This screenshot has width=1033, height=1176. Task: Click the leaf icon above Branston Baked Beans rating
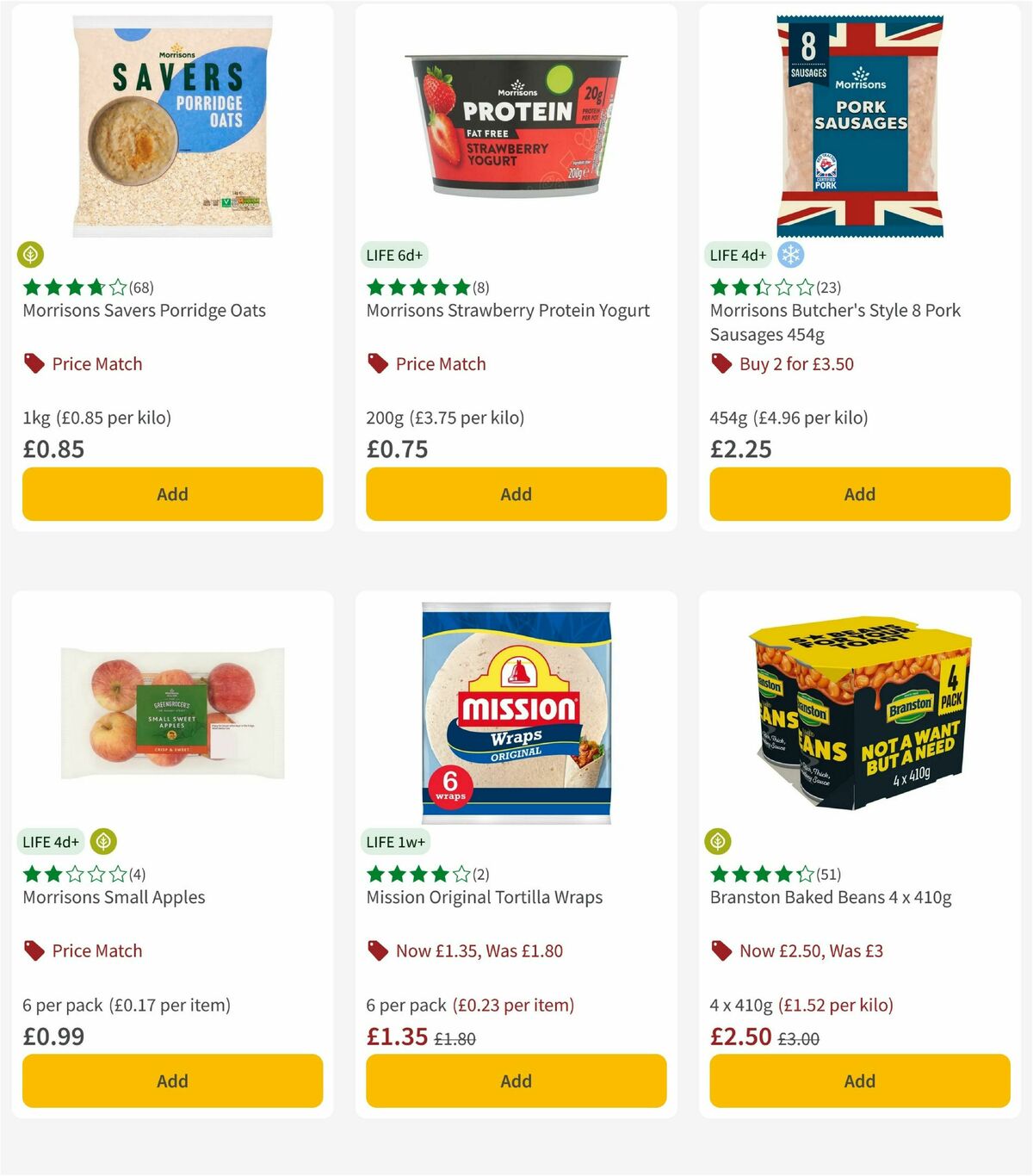[720, 841]
